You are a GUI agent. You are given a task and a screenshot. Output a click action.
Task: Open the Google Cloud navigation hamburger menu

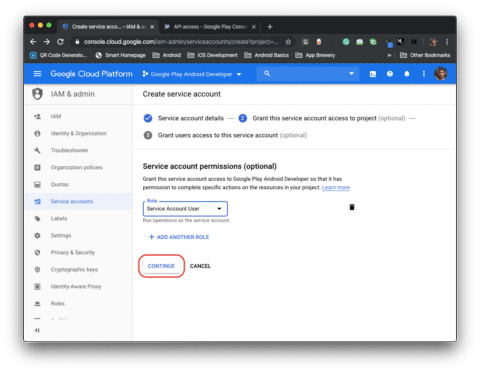37,74
